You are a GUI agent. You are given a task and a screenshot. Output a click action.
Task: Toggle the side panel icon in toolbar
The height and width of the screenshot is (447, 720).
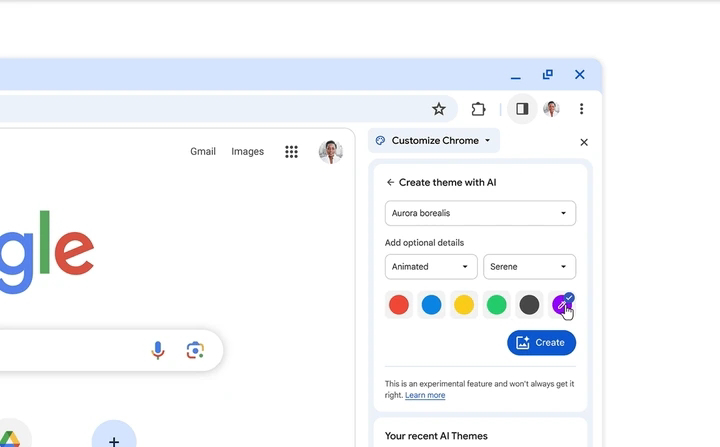point(522,109)
